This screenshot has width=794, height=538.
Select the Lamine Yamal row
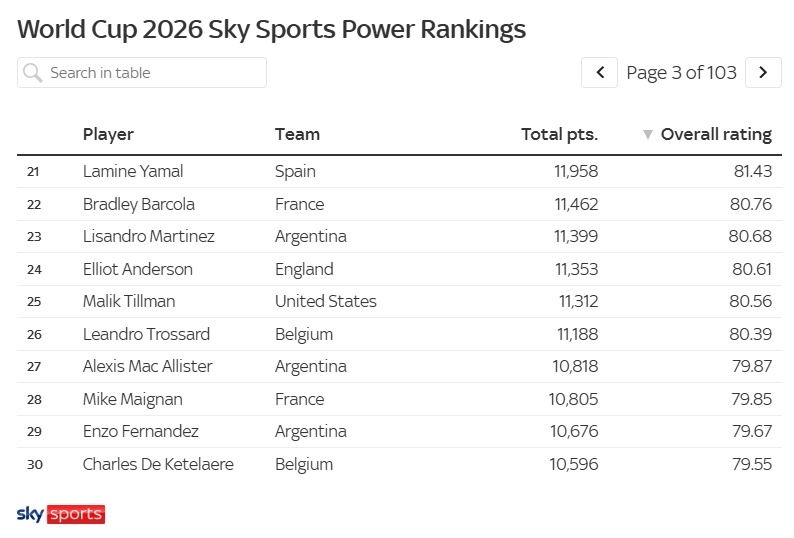[399, 171]
